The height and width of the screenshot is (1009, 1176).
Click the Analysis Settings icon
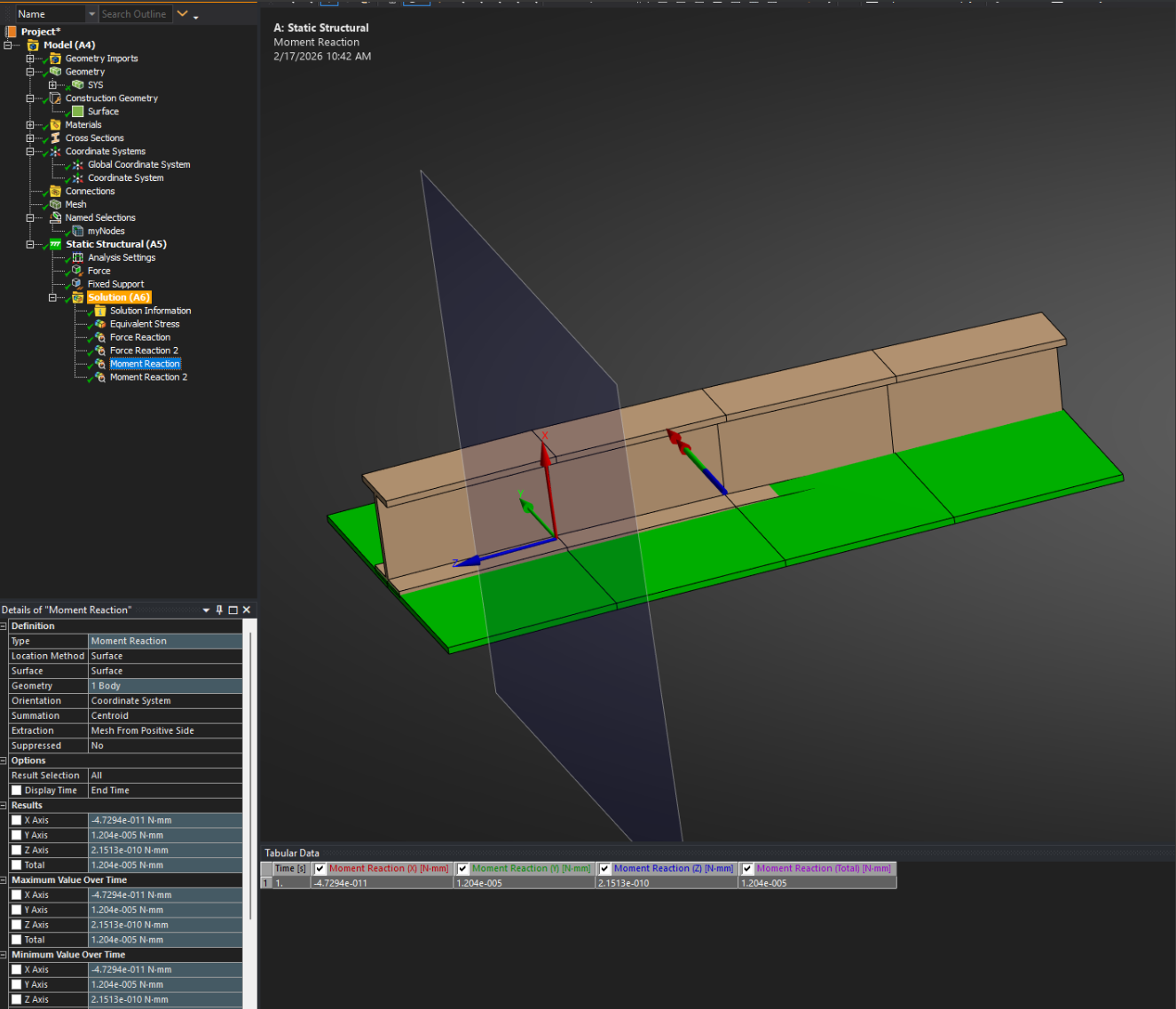coord(77,257)
